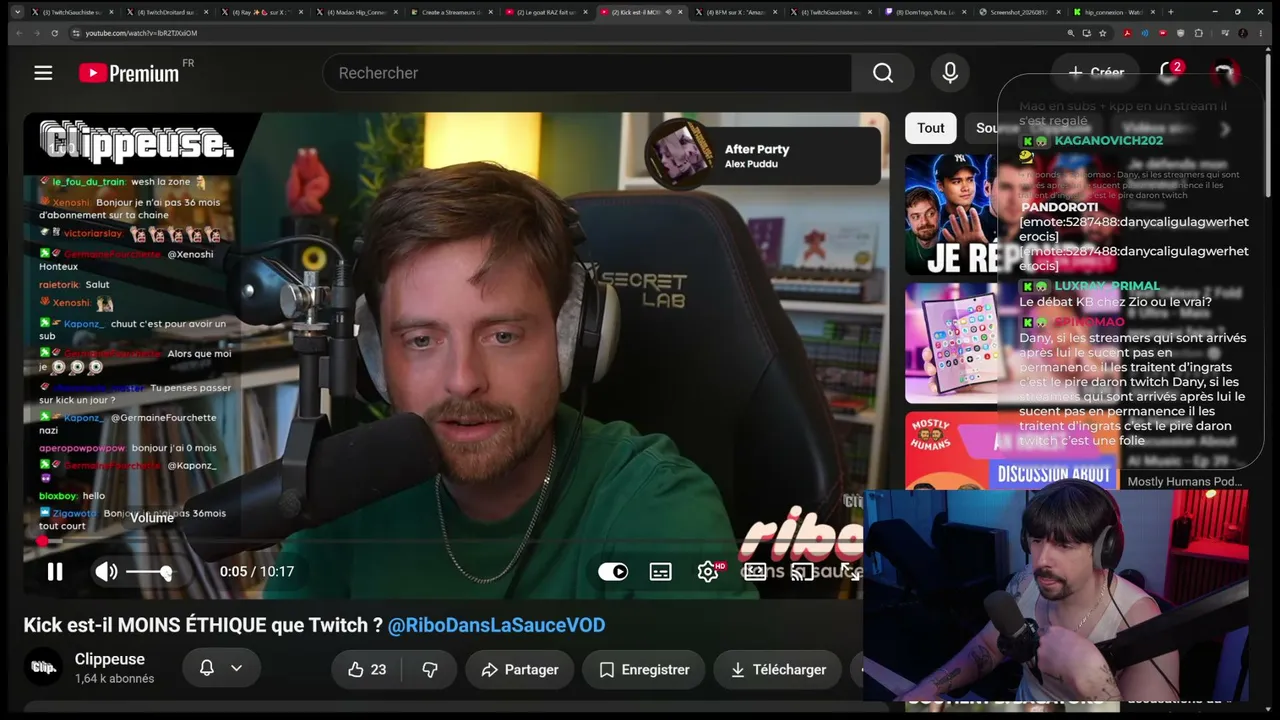Open the After Party music card
Screen dimensions: 1280x720
(763, 155)
